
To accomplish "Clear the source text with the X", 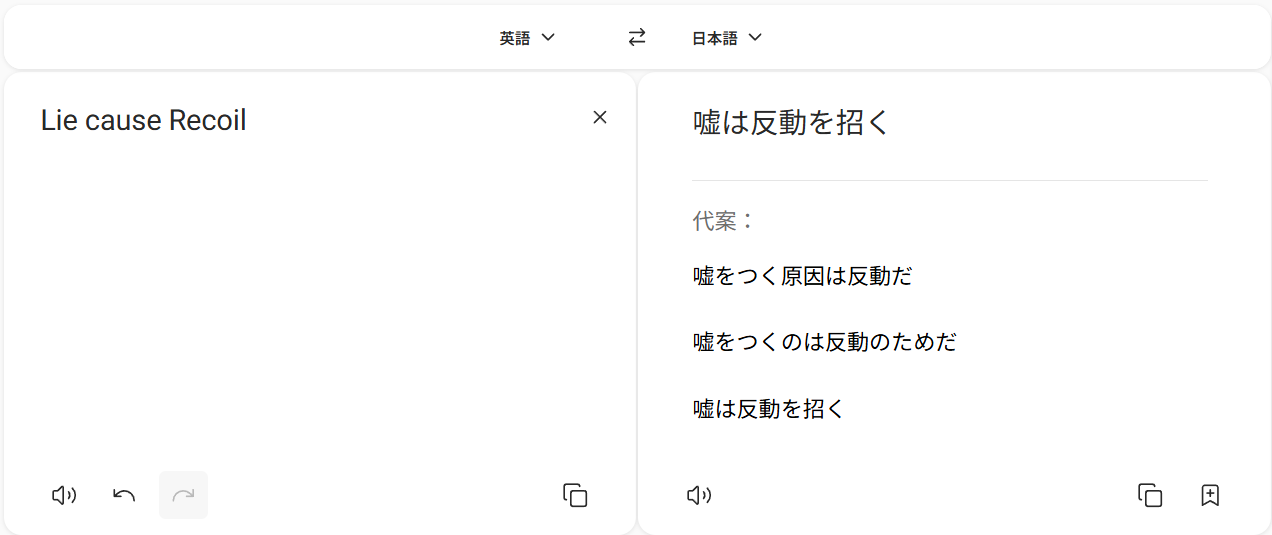I will point(600,118).
